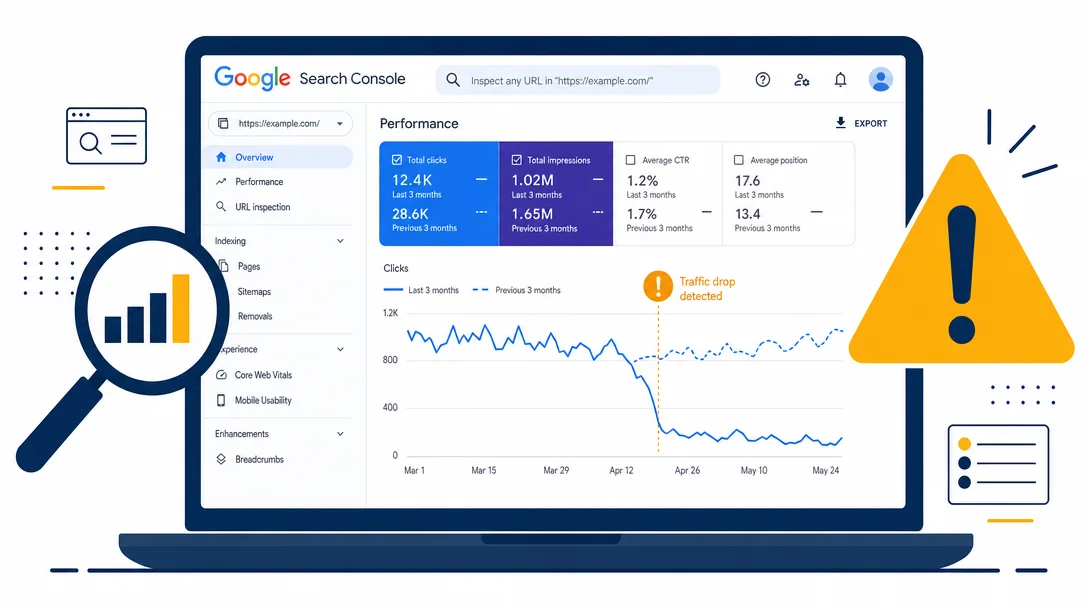1088x608 pixels.
Task: Click the Apr 12 axis label
Action: [x=621, y=470]
